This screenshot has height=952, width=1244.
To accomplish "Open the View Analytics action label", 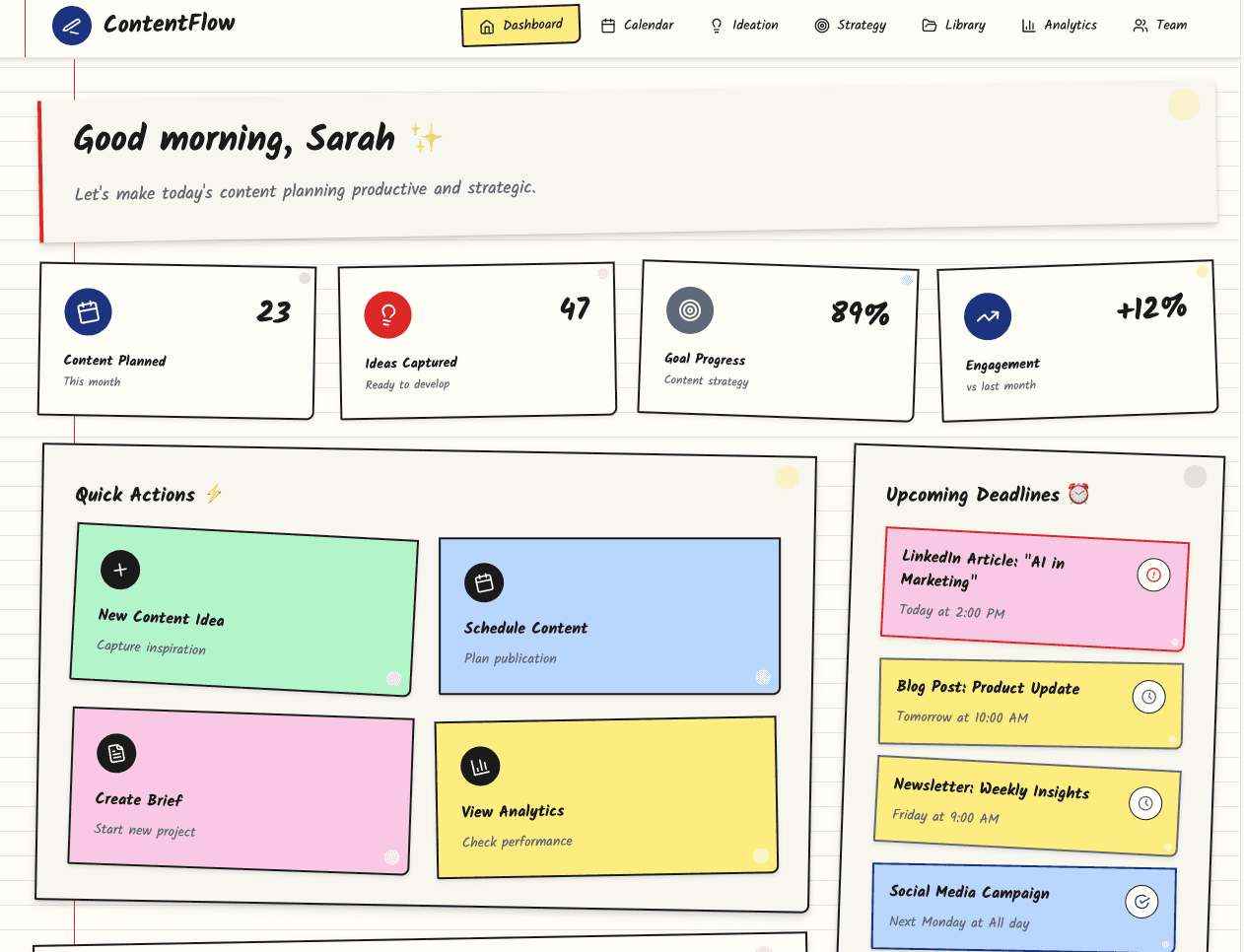I will click(514, 811).
